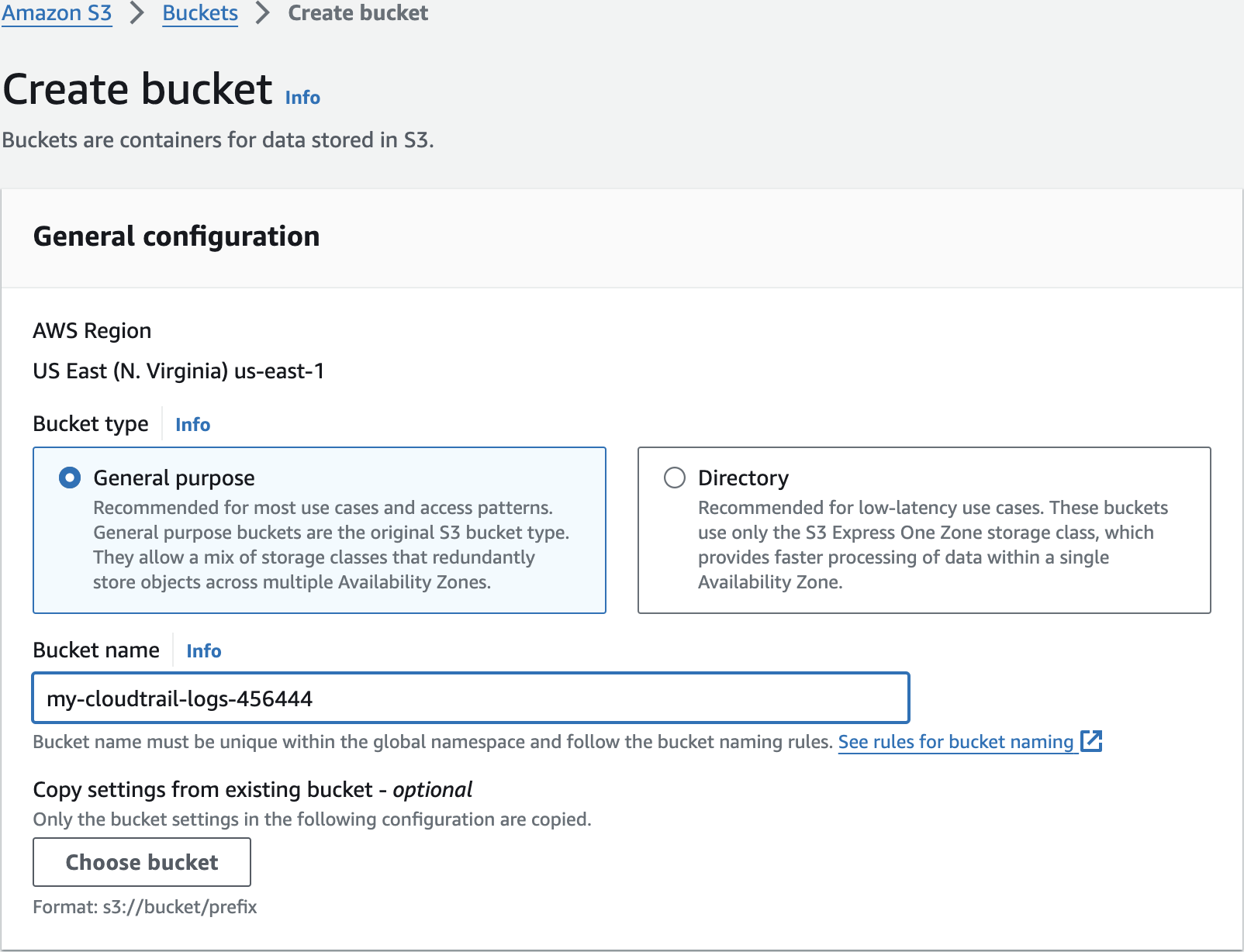Screen dimensions: 1244x952
Task: Open the Amazon S3 breadcrumb link
Action: pyautogui.click(x=57, y=13)
